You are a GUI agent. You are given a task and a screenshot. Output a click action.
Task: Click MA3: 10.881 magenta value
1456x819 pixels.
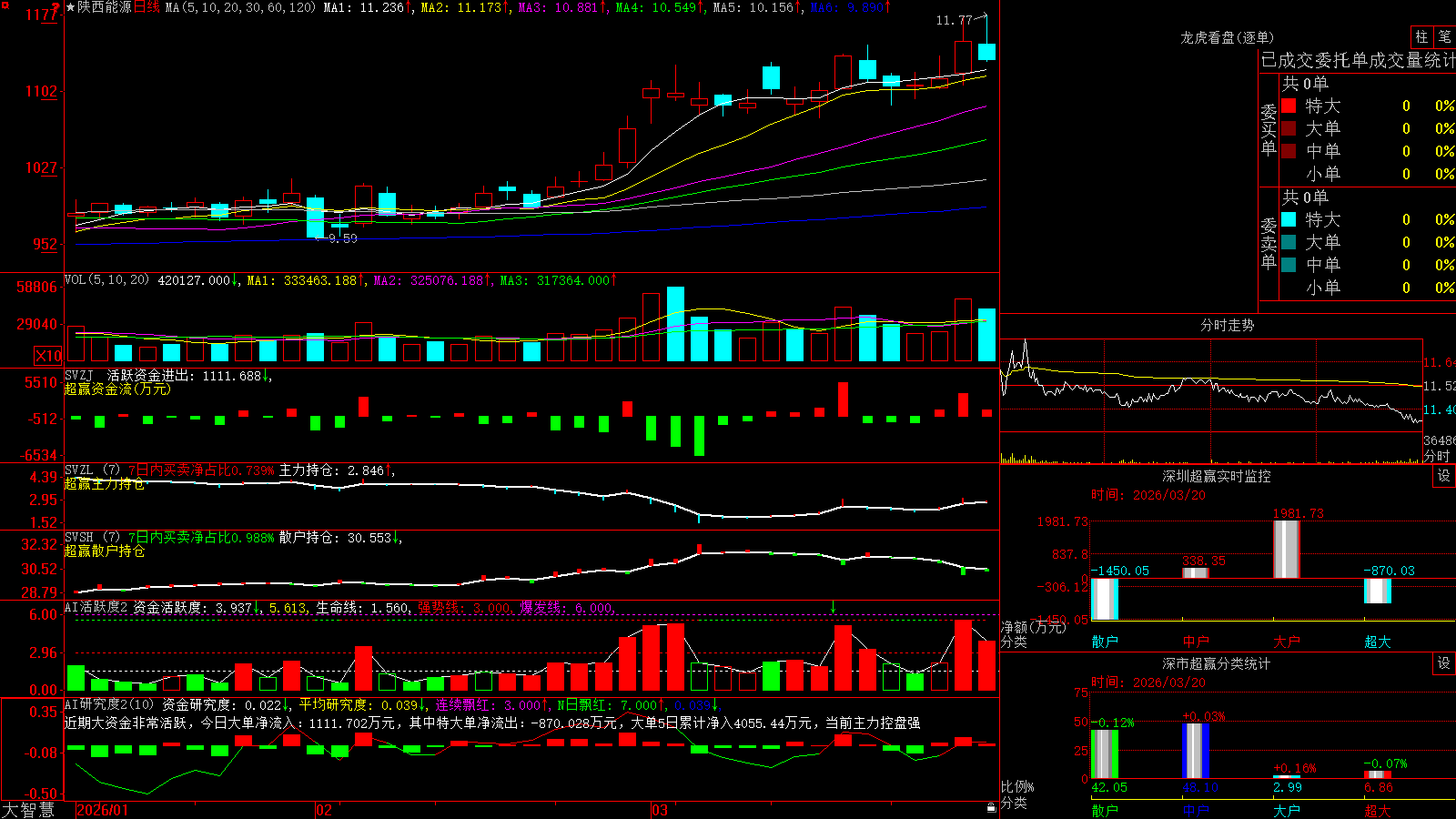pyautogui.click(x=559, y=7)
